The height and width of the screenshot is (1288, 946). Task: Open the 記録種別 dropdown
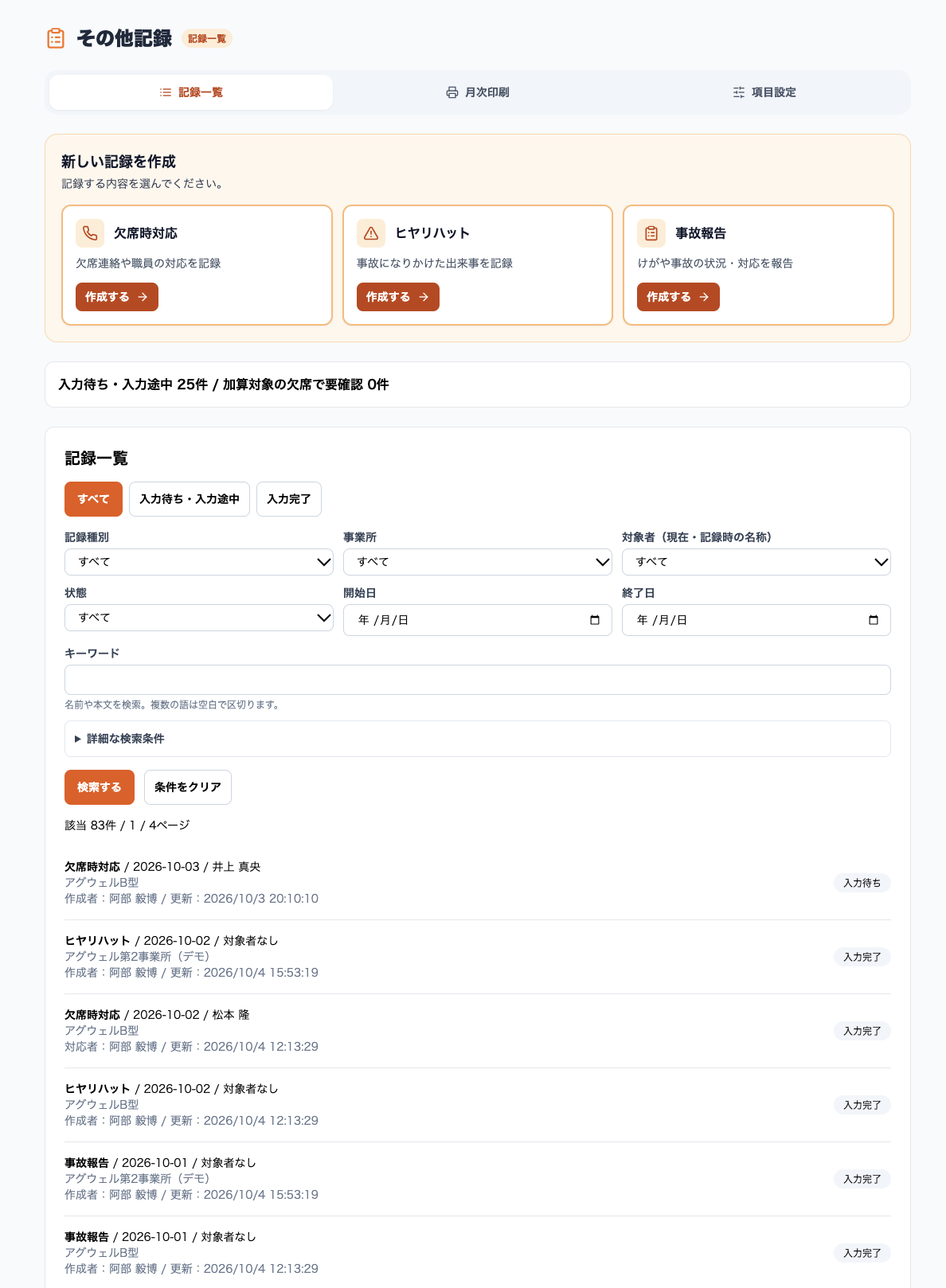coord(199,562)
